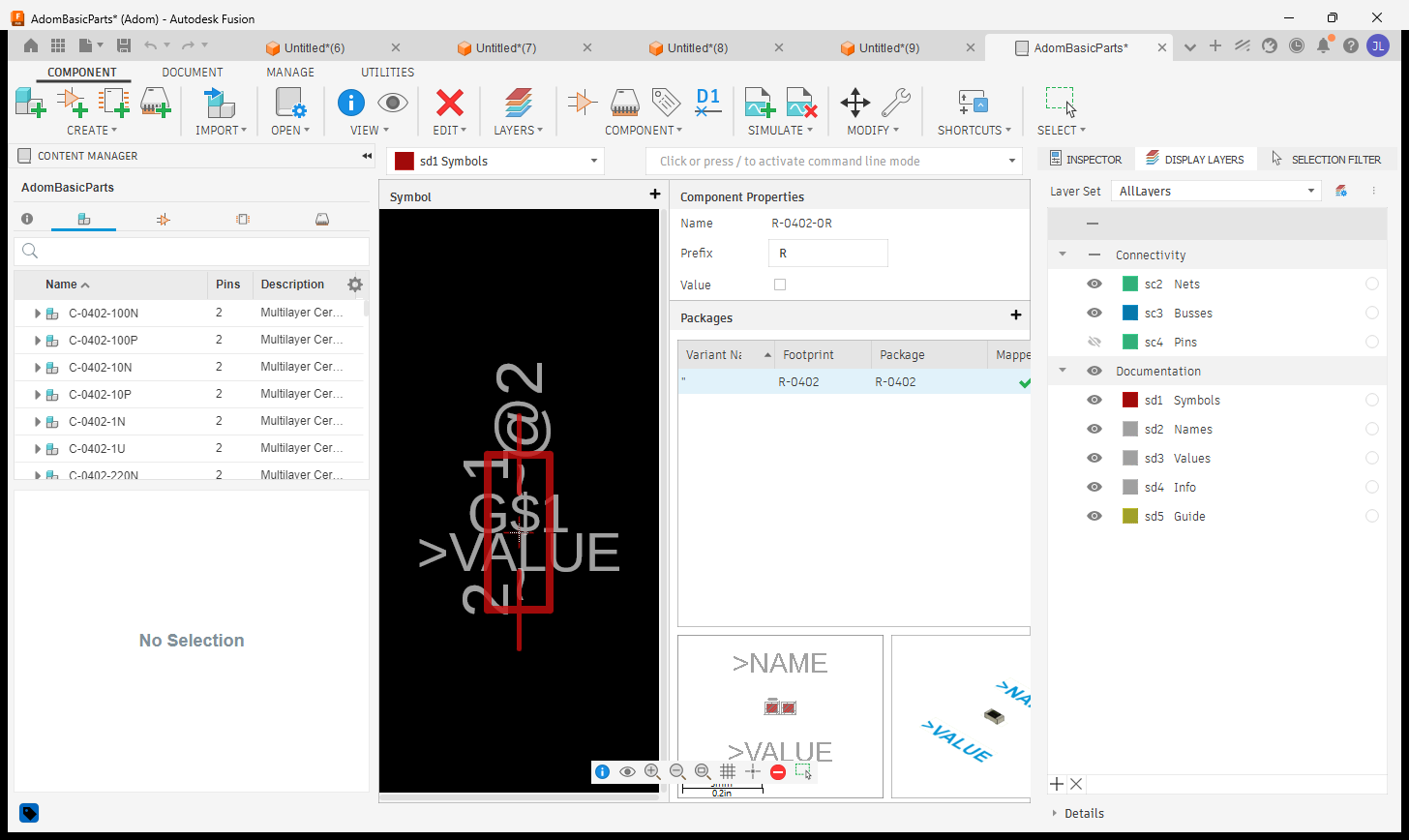This screenshot has width=1409, height=840.
Task: Click the red X Delete icon in EDIT
Action: pos(449,102)
